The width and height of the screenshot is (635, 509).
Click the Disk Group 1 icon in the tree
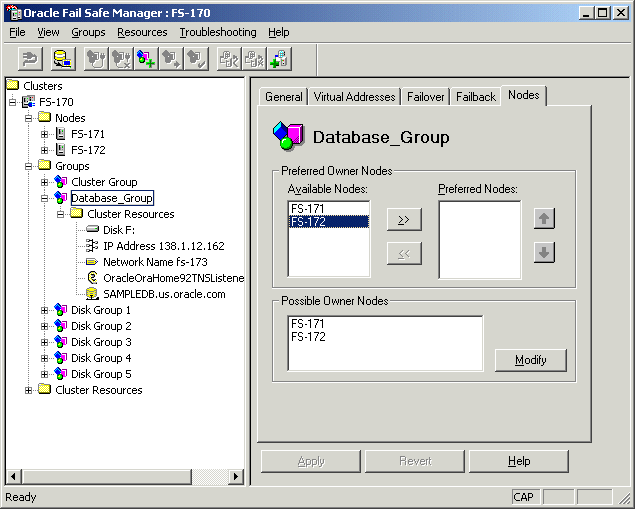(x=61, y=310)
